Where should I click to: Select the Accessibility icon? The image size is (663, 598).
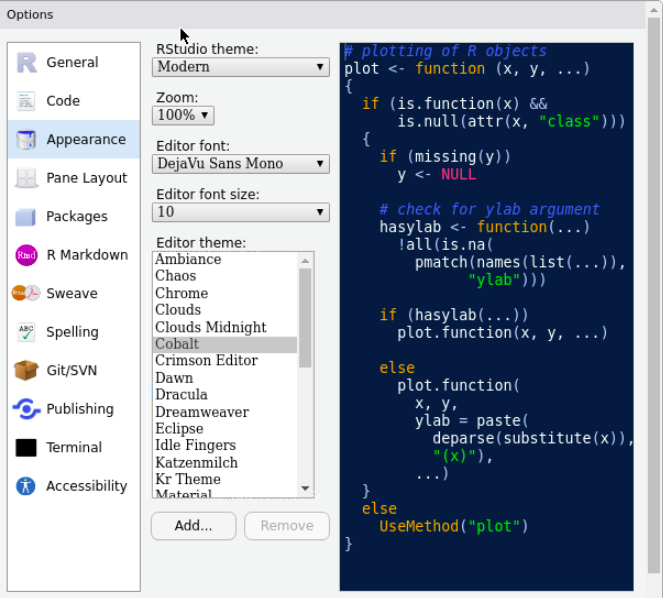[x=26, y=486]
